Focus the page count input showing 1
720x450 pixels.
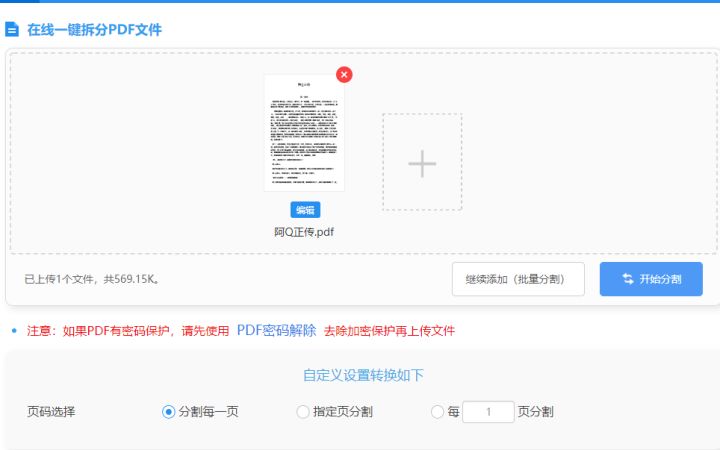pos(488,412)
